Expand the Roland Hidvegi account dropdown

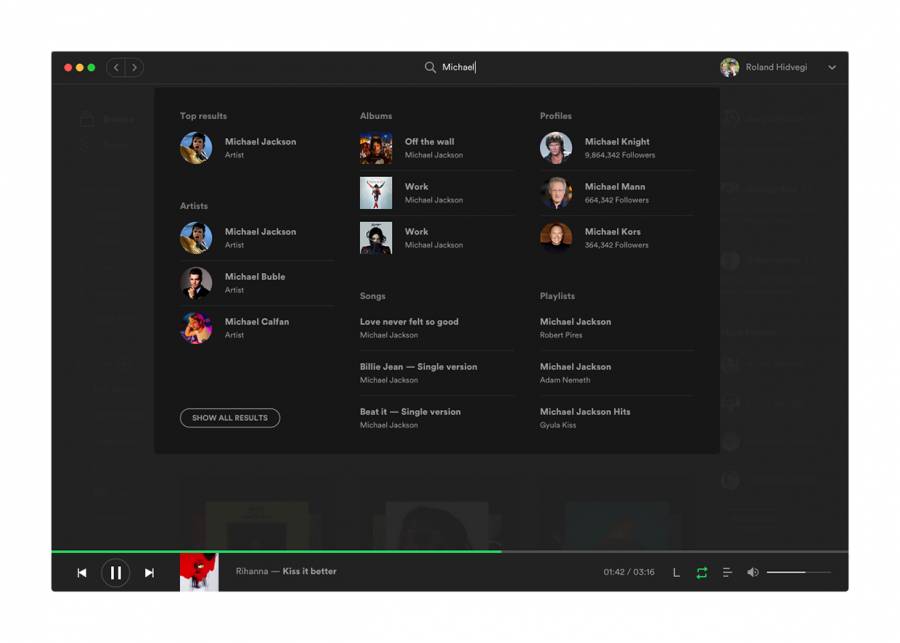tap(832, 68)
